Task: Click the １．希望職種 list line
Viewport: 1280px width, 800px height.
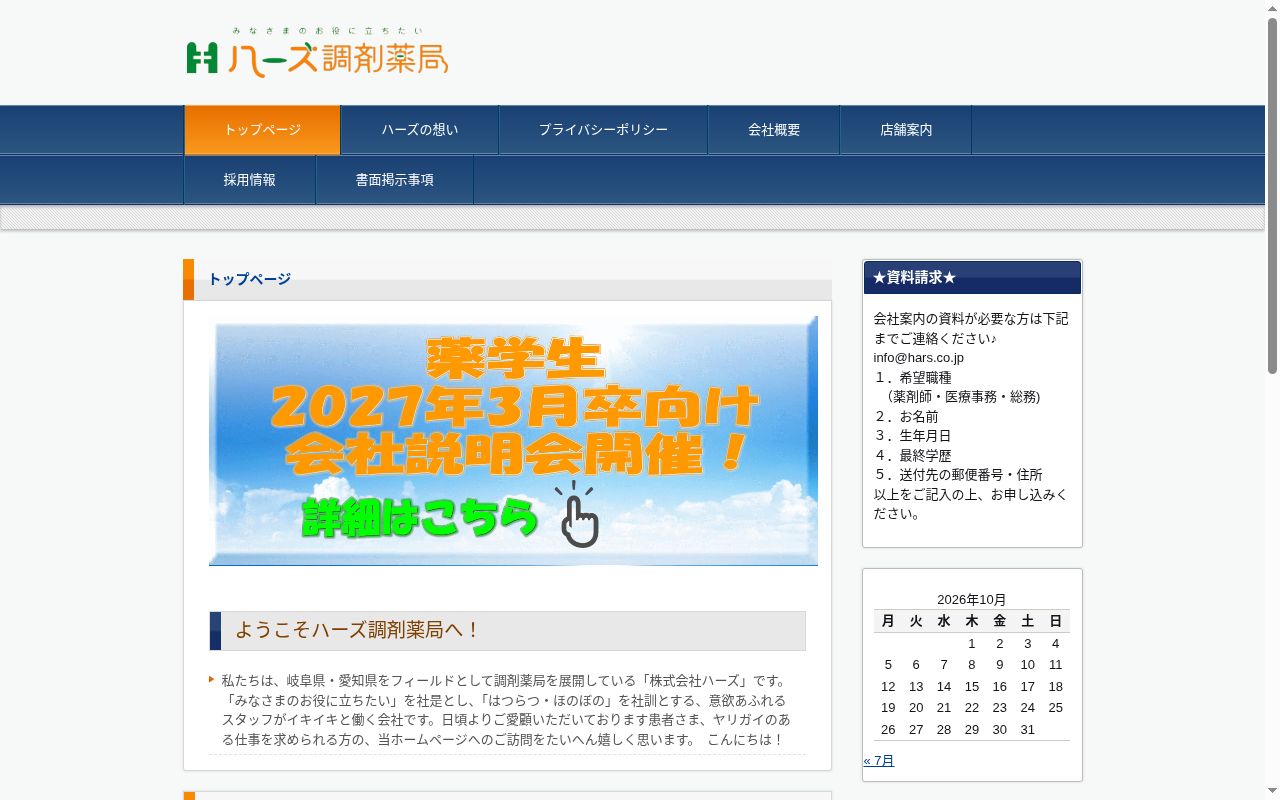Action: (x=914, y=378)
